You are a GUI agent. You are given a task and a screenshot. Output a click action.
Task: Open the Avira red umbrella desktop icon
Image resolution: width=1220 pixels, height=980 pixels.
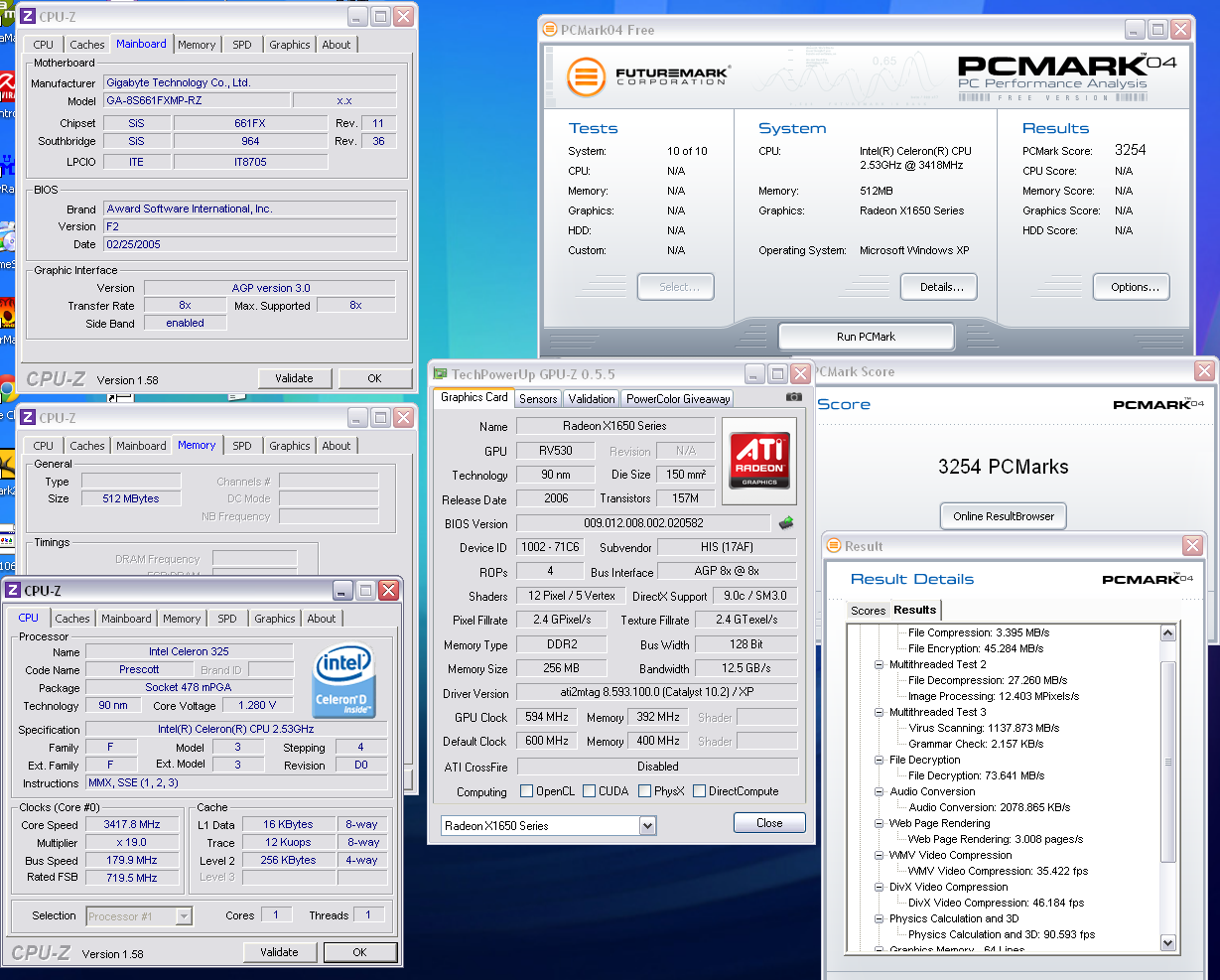pos(6,87)
